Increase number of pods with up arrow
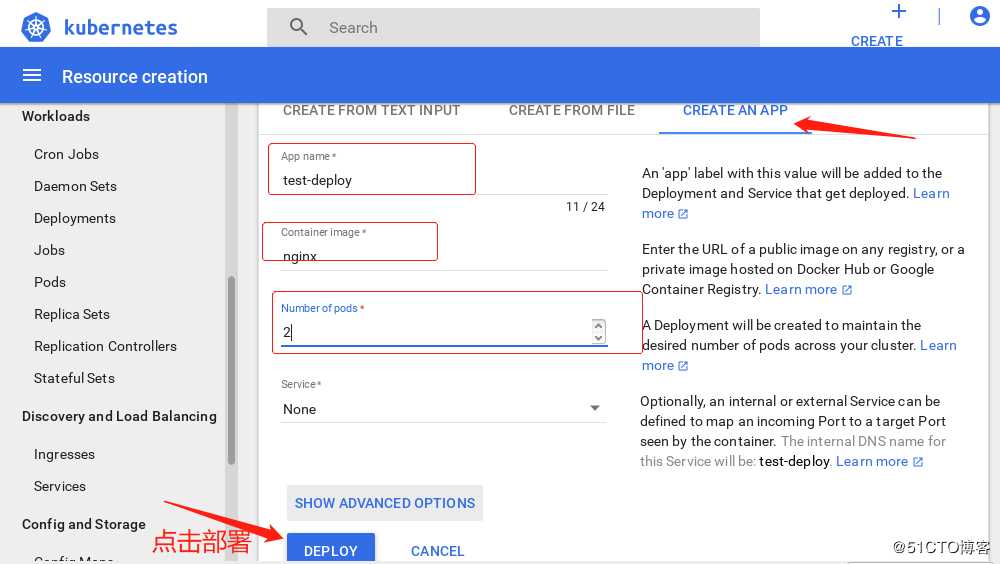The width and height of the screenshot is (1000, 564). [598, 325]
